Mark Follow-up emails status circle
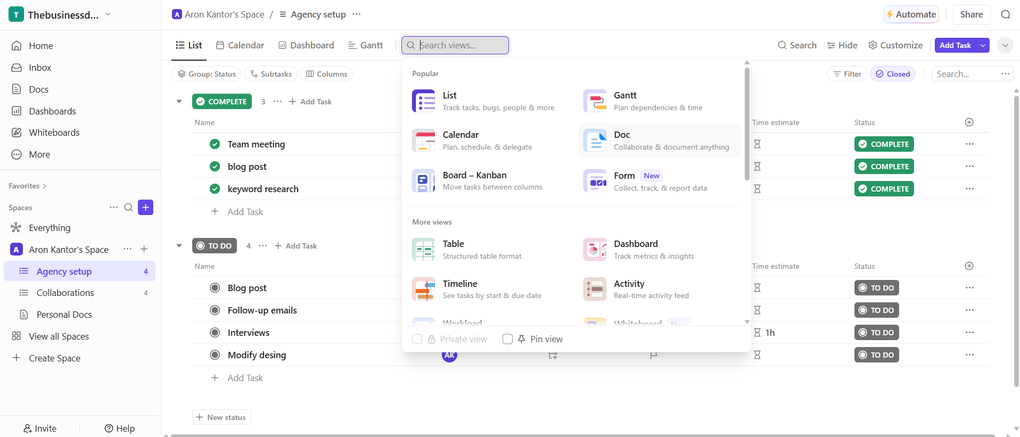Viewport: 1020px width, 437px height. (x=215, y=310)
